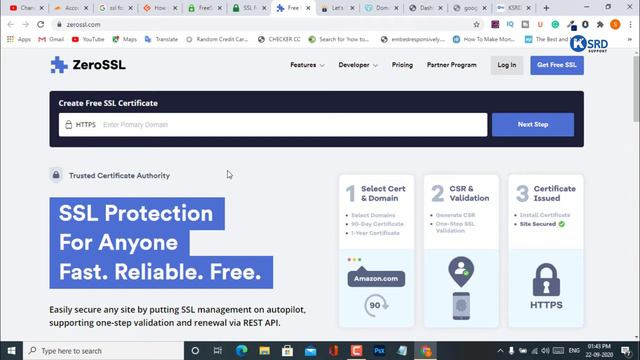Open the Chrome extensions puzzle icon
This screenshot has height=360, width=640.
coord(600,24)
